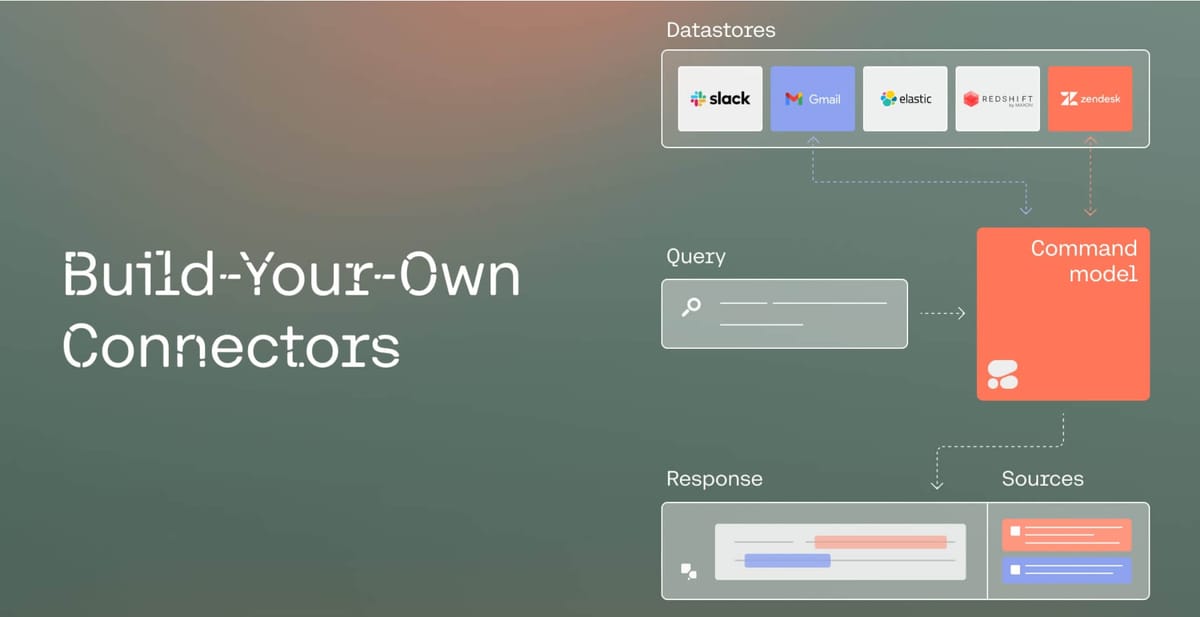Open the Redshift datastore tile
The height and width of the screenshot is (617, 1200).
pyautogui.click(x=998, y=99)
